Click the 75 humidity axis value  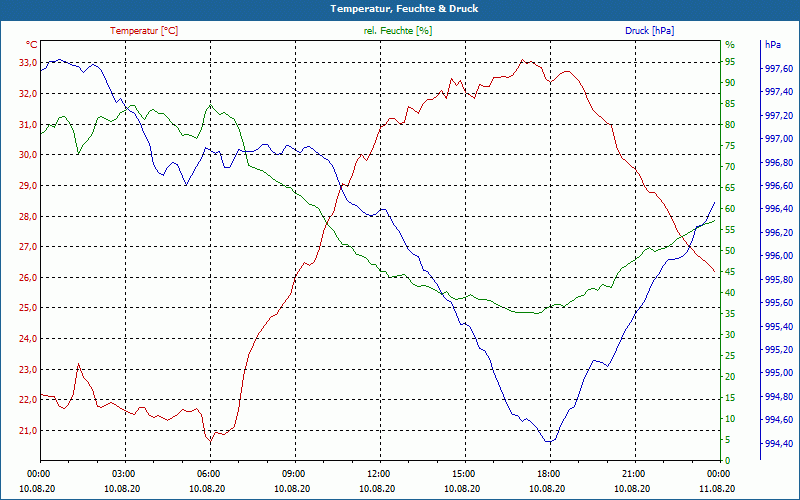click(x=731, y=146)
